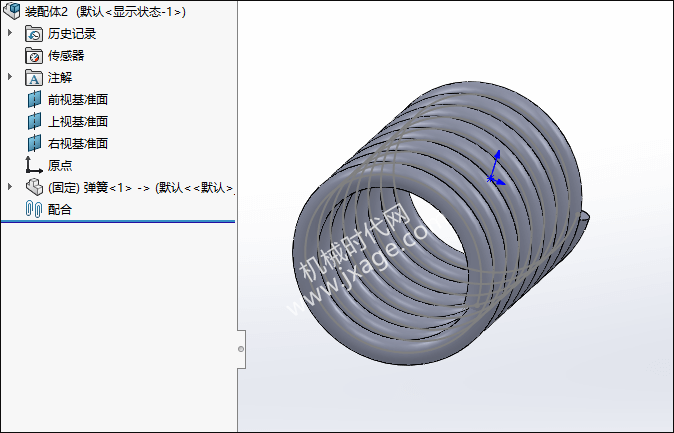Screen dimensions: 674x433
Task: Click the 传感器 folder icon
Action: coord(34,55)
